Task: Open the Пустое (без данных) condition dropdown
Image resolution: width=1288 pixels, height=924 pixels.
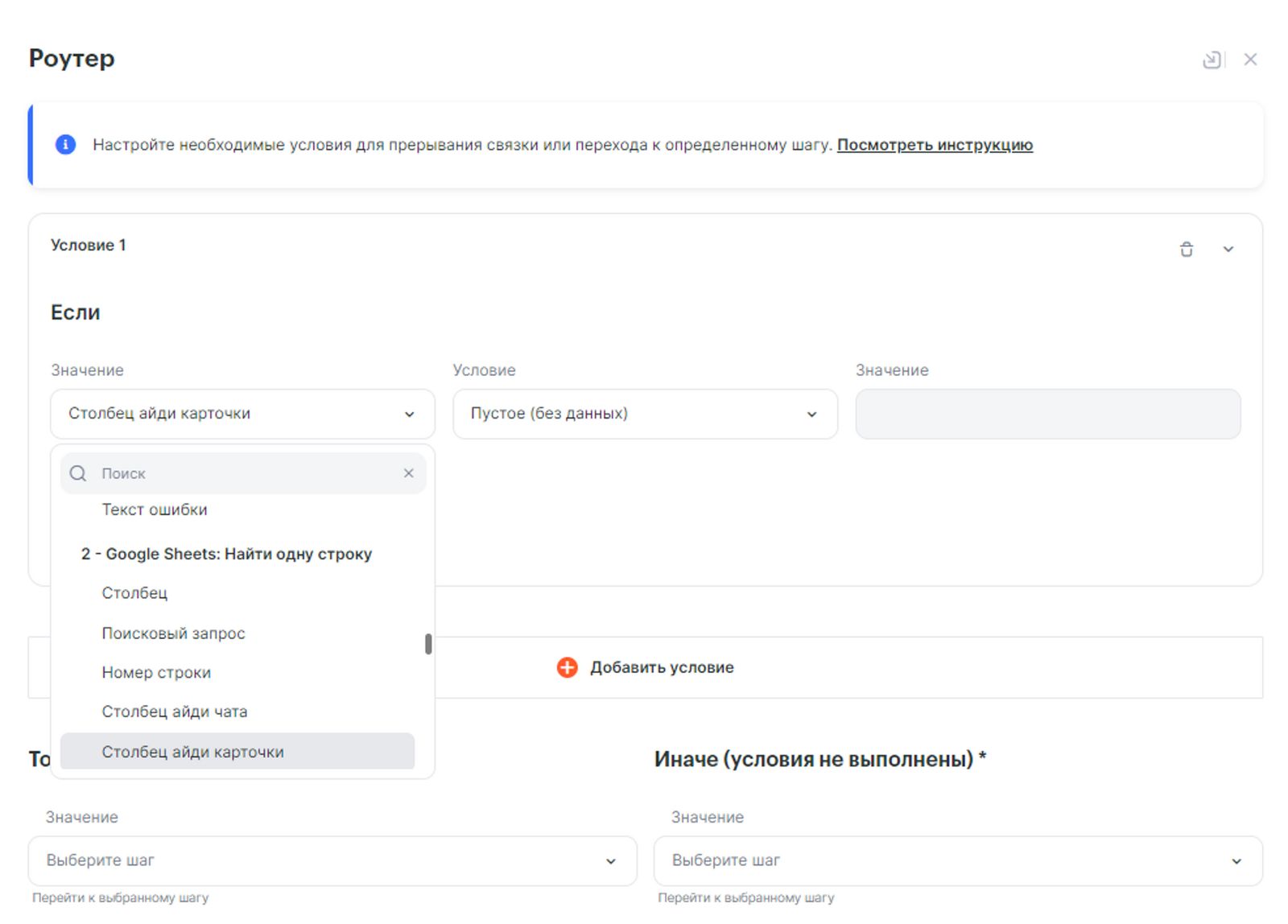Action: (644, 414)
